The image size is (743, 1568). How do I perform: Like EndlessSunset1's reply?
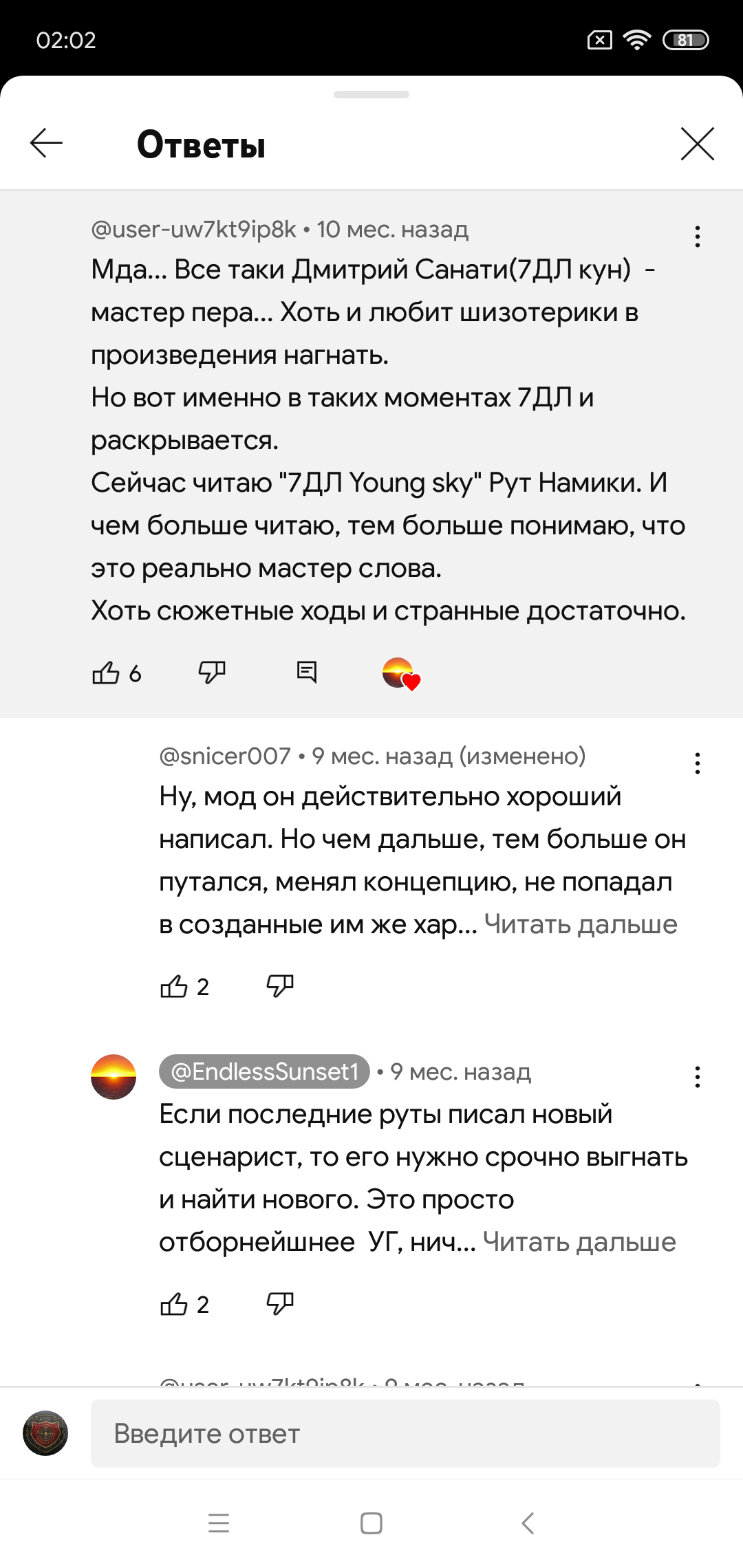click(174, 1305)
